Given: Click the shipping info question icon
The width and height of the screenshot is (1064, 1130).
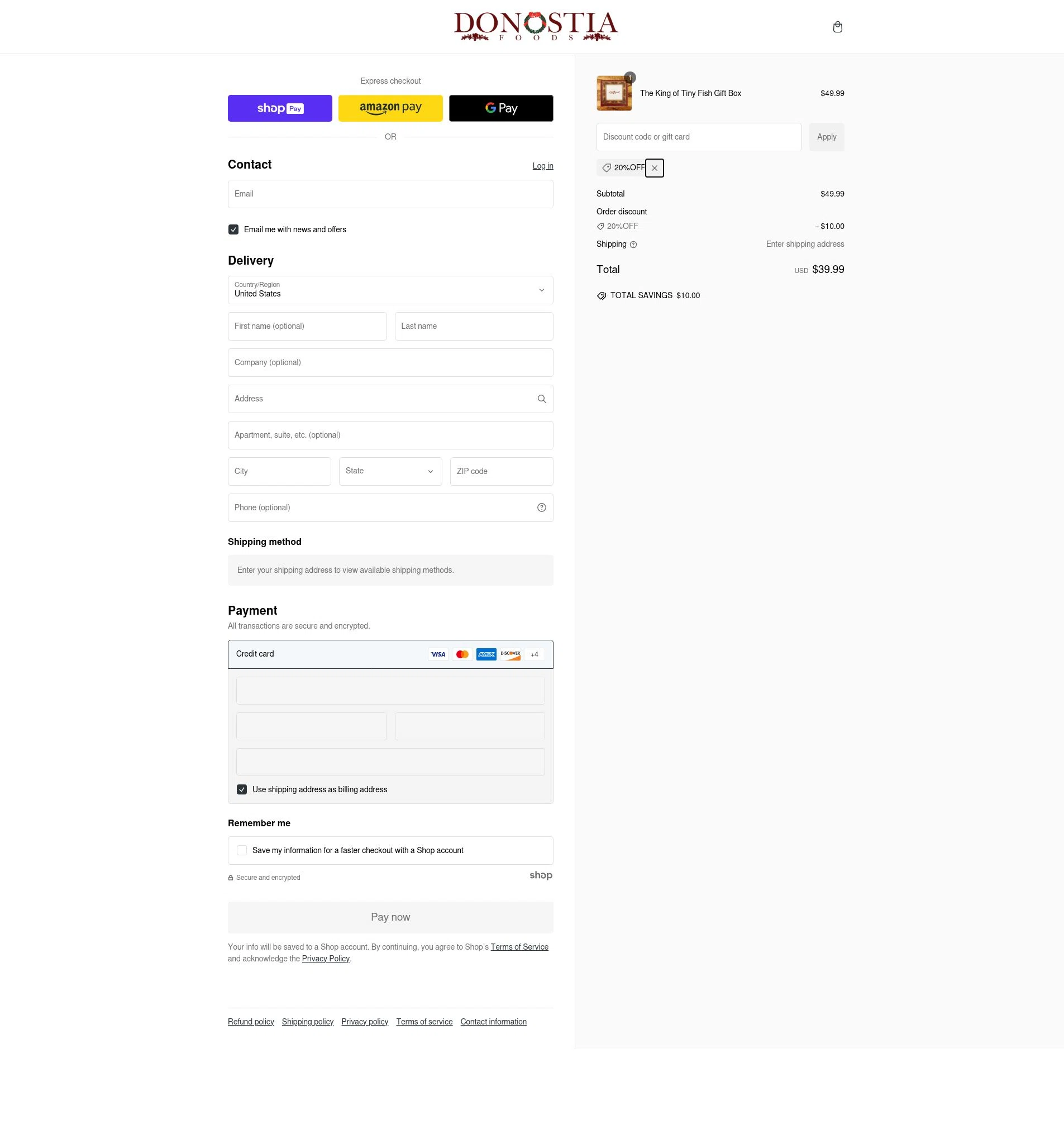Looking at the screenshot, I should point(633,245).
